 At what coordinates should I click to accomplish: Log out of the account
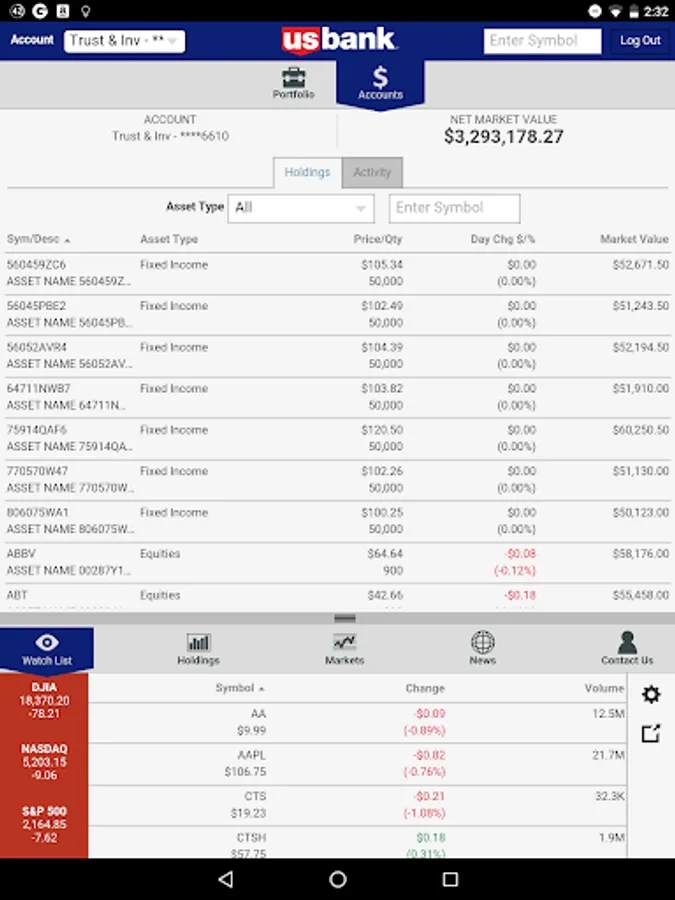pos(640,41)
